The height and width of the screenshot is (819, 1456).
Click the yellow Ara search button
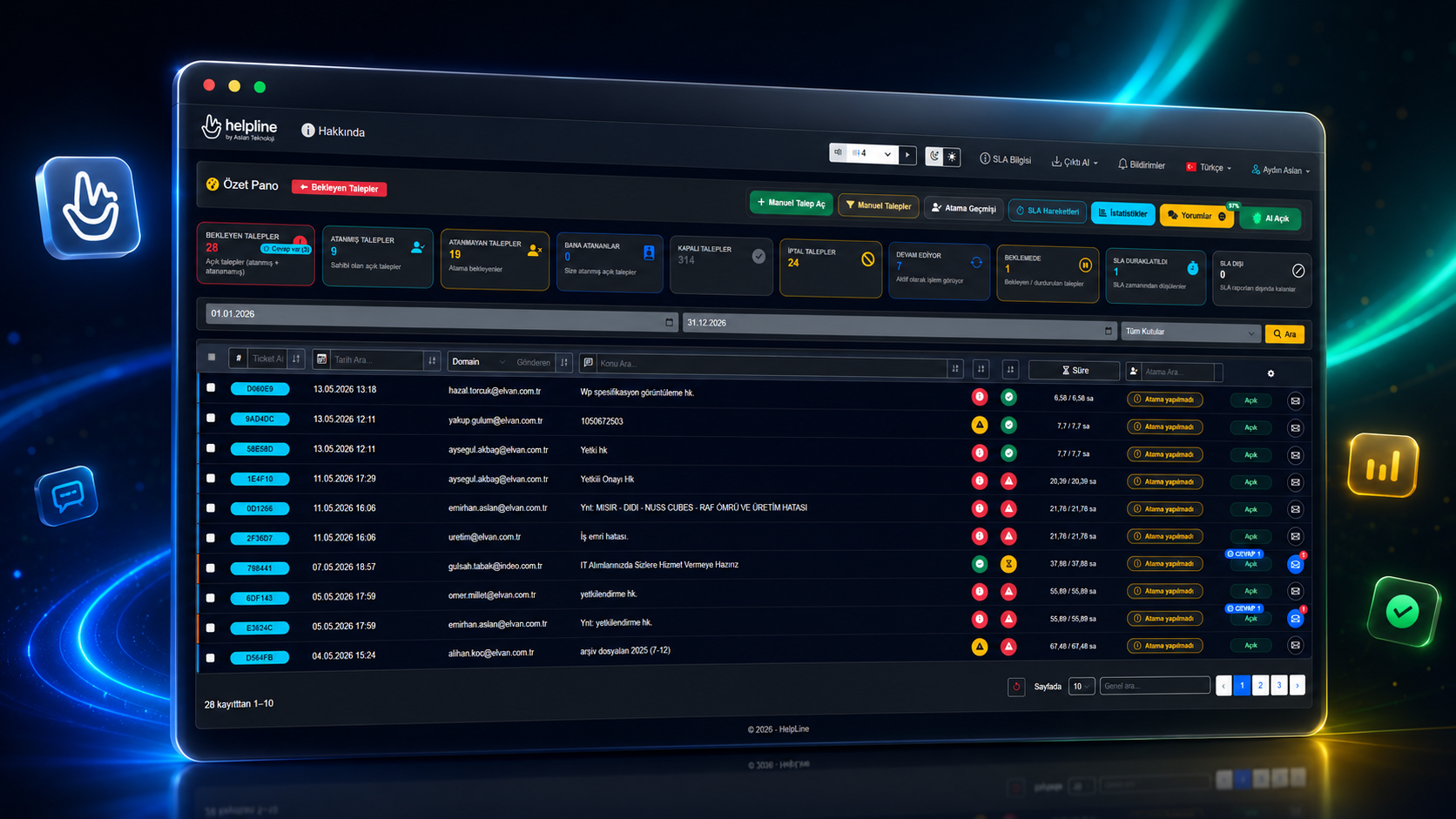[x=1284, y=334]
